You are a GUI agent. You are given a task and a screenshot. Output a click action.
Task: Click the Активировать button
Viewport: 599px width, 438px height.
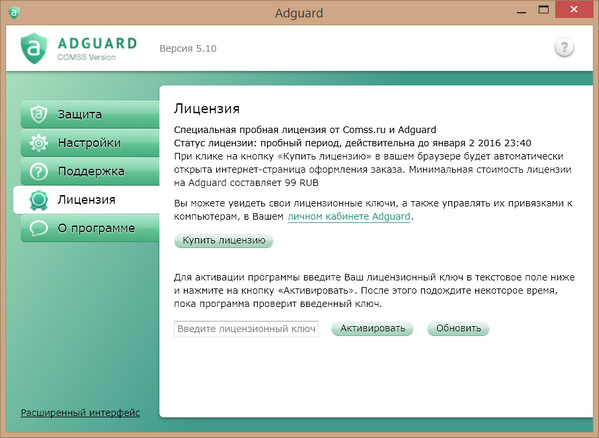coord(372,329)
